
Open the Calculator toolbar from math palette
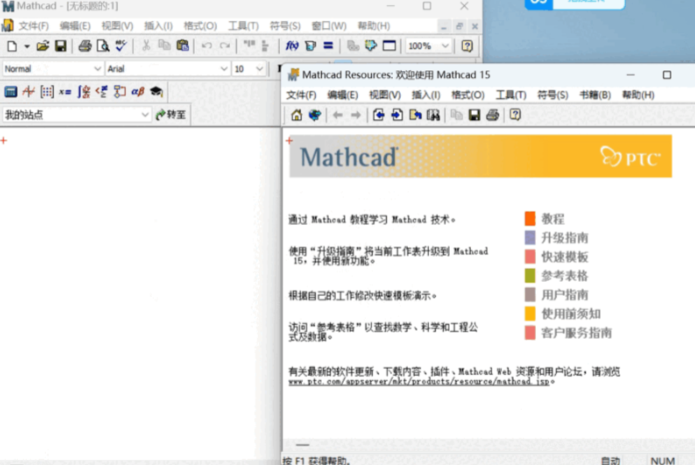pyautogui.click(x=10, y=91)
